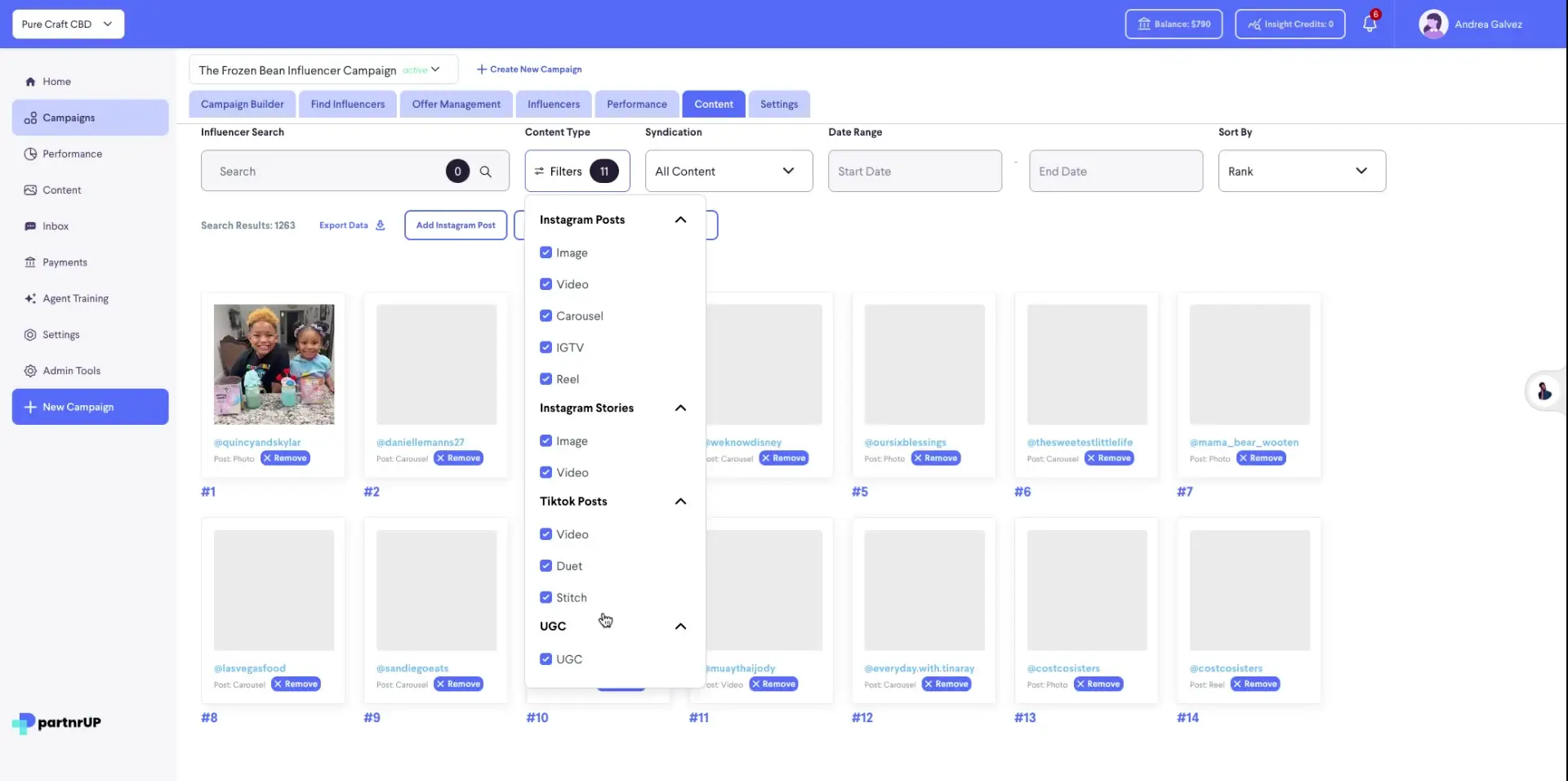Click the Start Date input field
1568x781 pixels.
(x=915, y=171)
